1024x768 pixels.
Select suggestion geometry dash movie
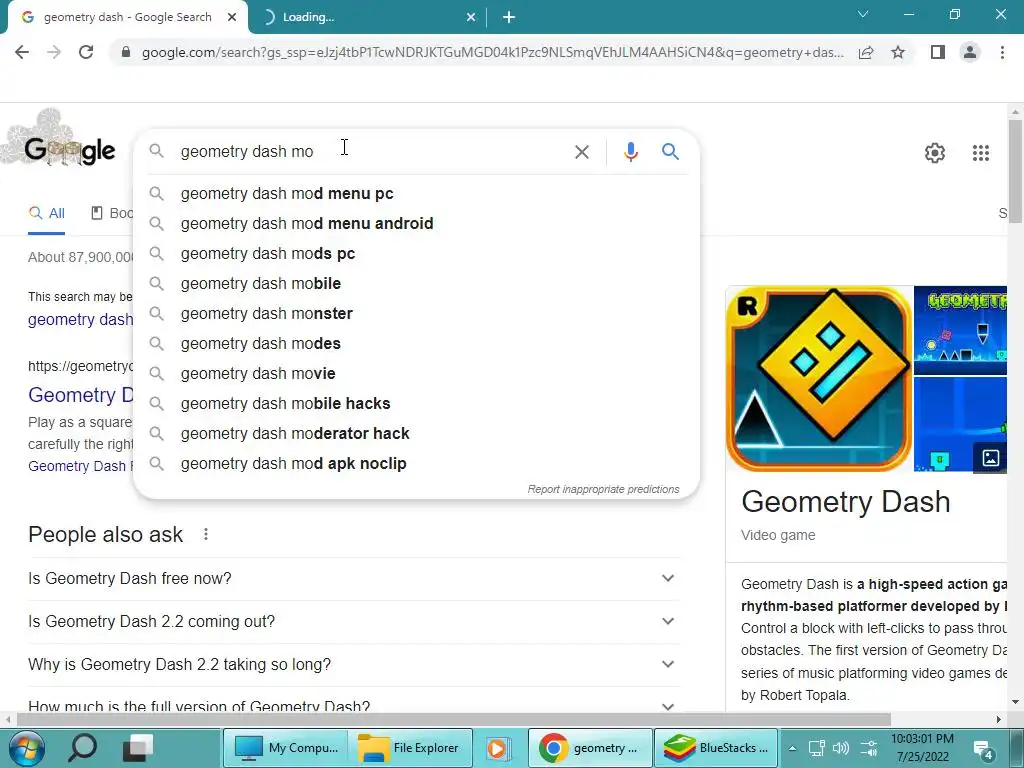point(416,374)
